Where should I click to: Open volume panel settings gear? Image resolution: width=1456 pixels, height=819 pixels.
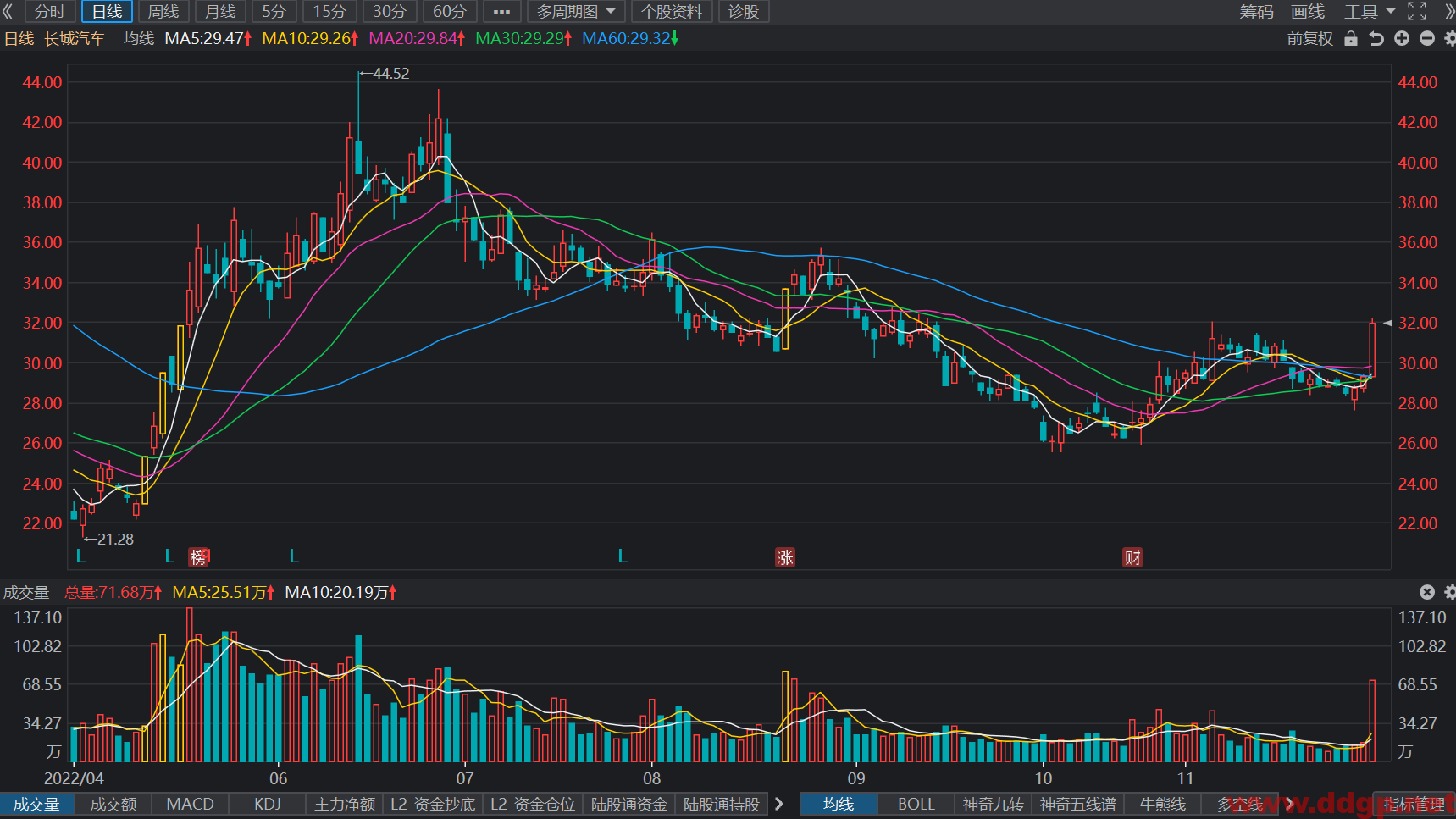1449,592
